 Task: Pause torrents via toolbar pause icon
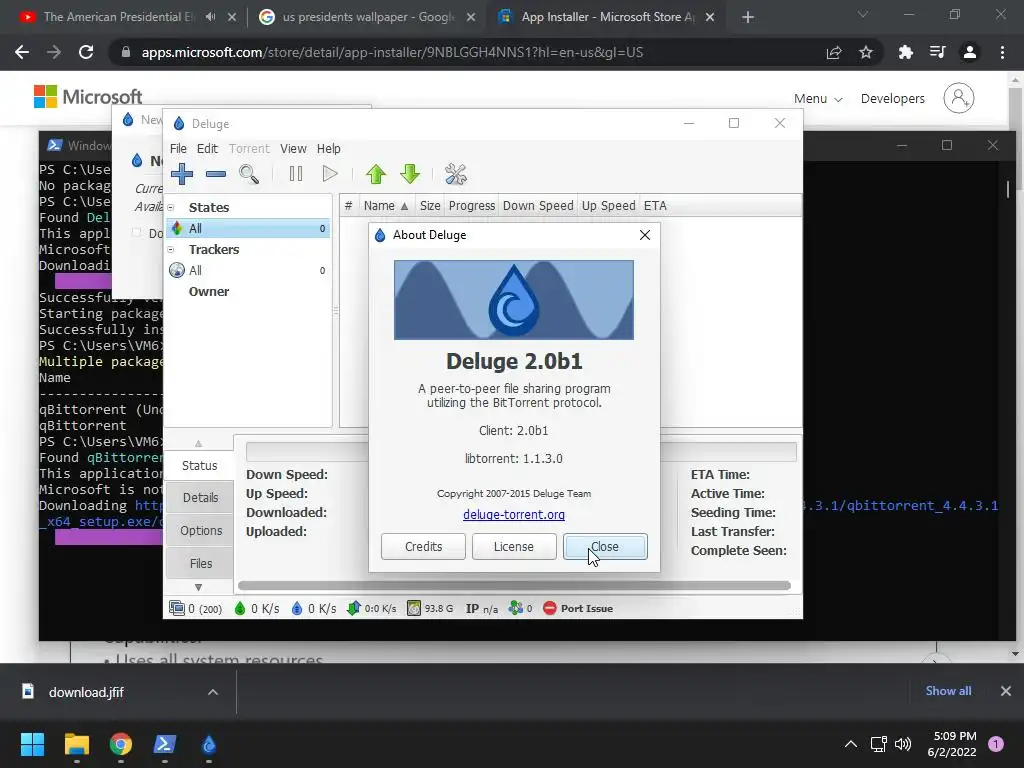(296, 174)
